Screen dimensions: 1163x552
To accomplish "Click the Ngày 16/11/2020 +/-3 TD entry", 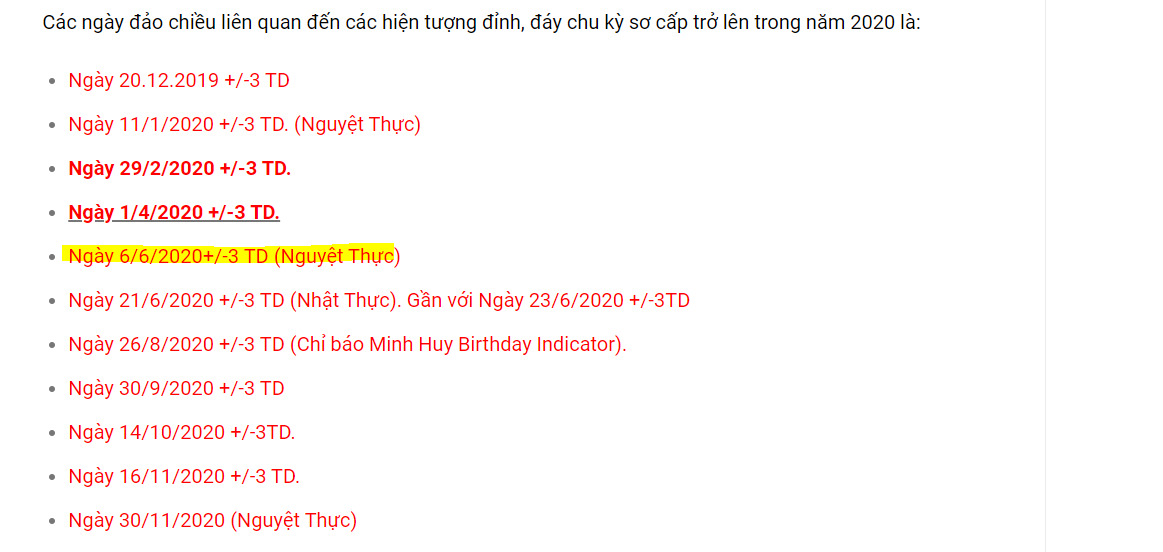I will 184,476.
